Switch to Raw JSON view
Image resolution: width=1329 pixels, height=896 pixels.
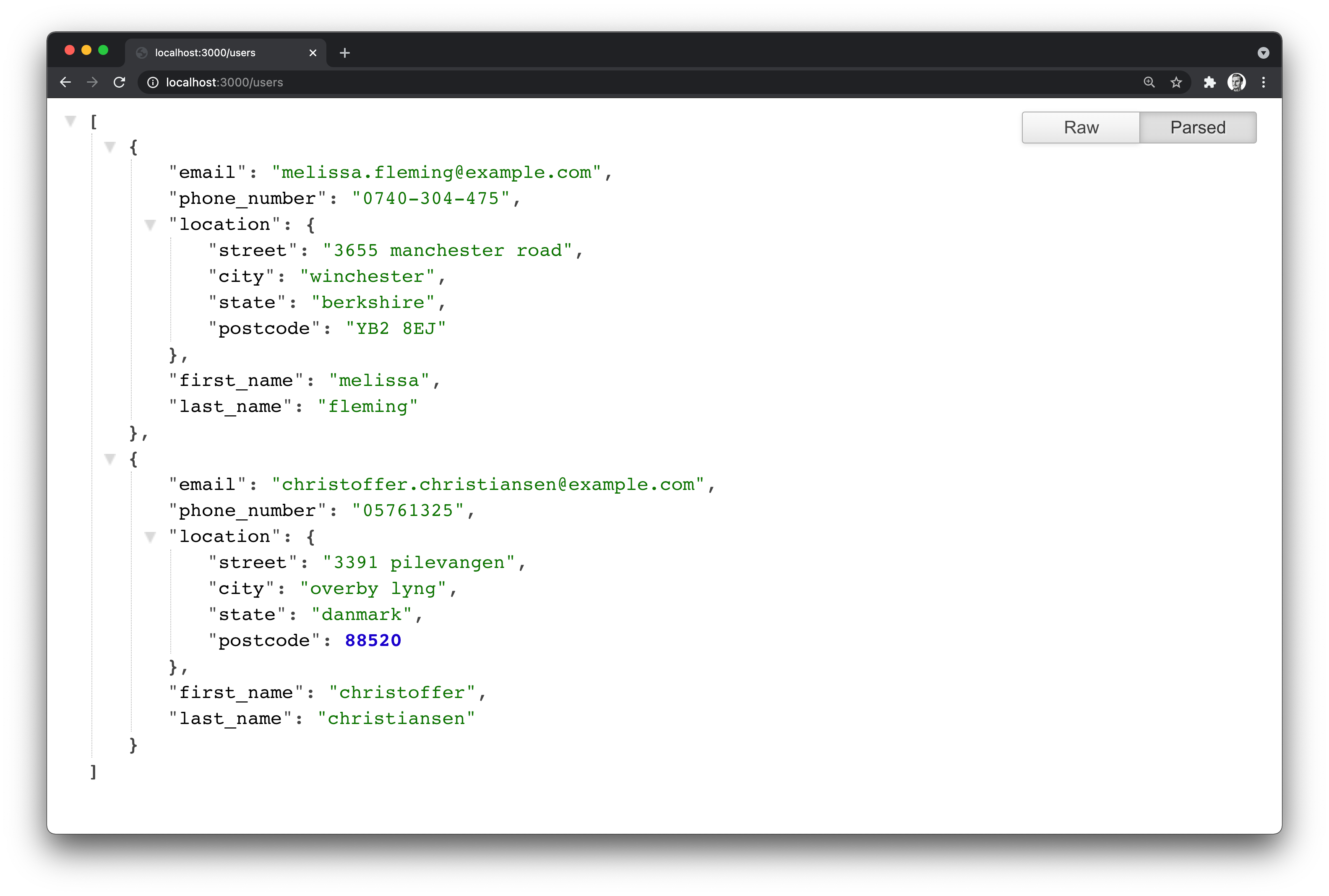click(1081, 128)
